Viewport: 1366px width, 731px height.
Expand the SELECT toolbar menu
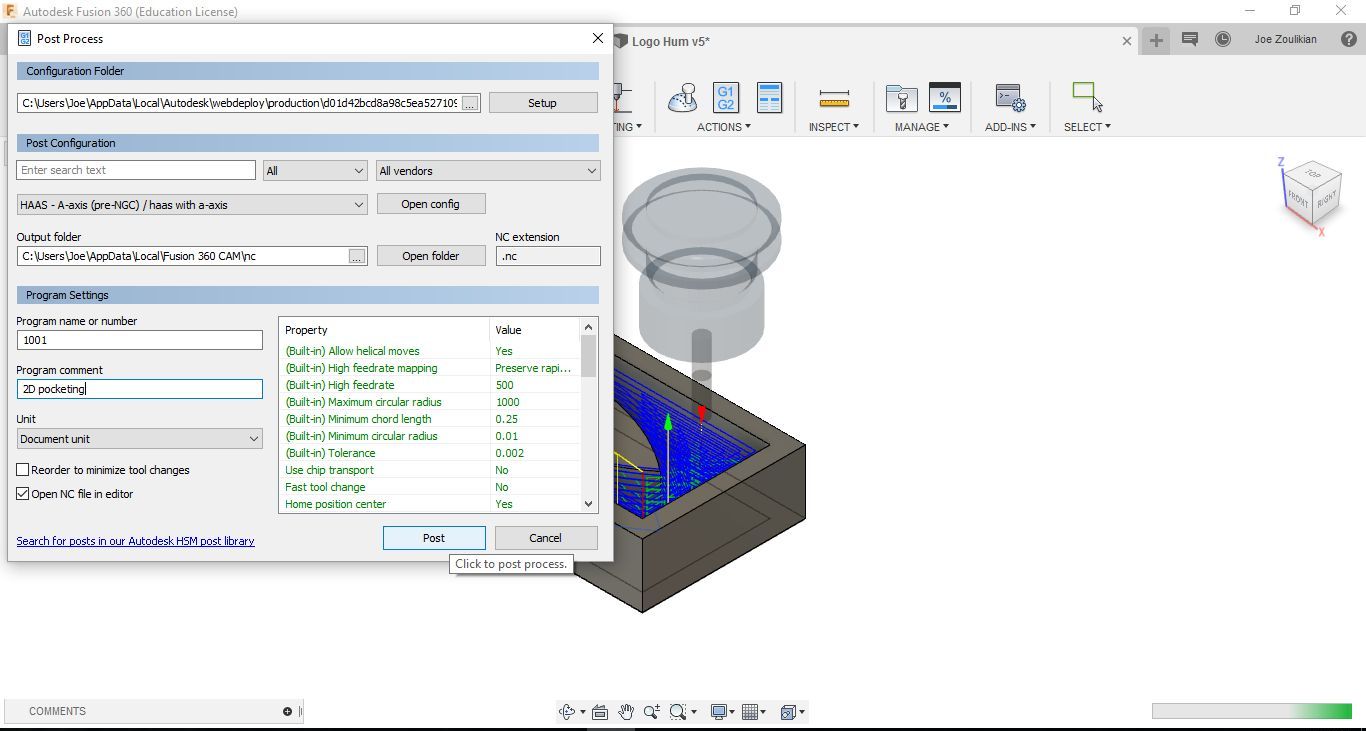point(1087,127)
